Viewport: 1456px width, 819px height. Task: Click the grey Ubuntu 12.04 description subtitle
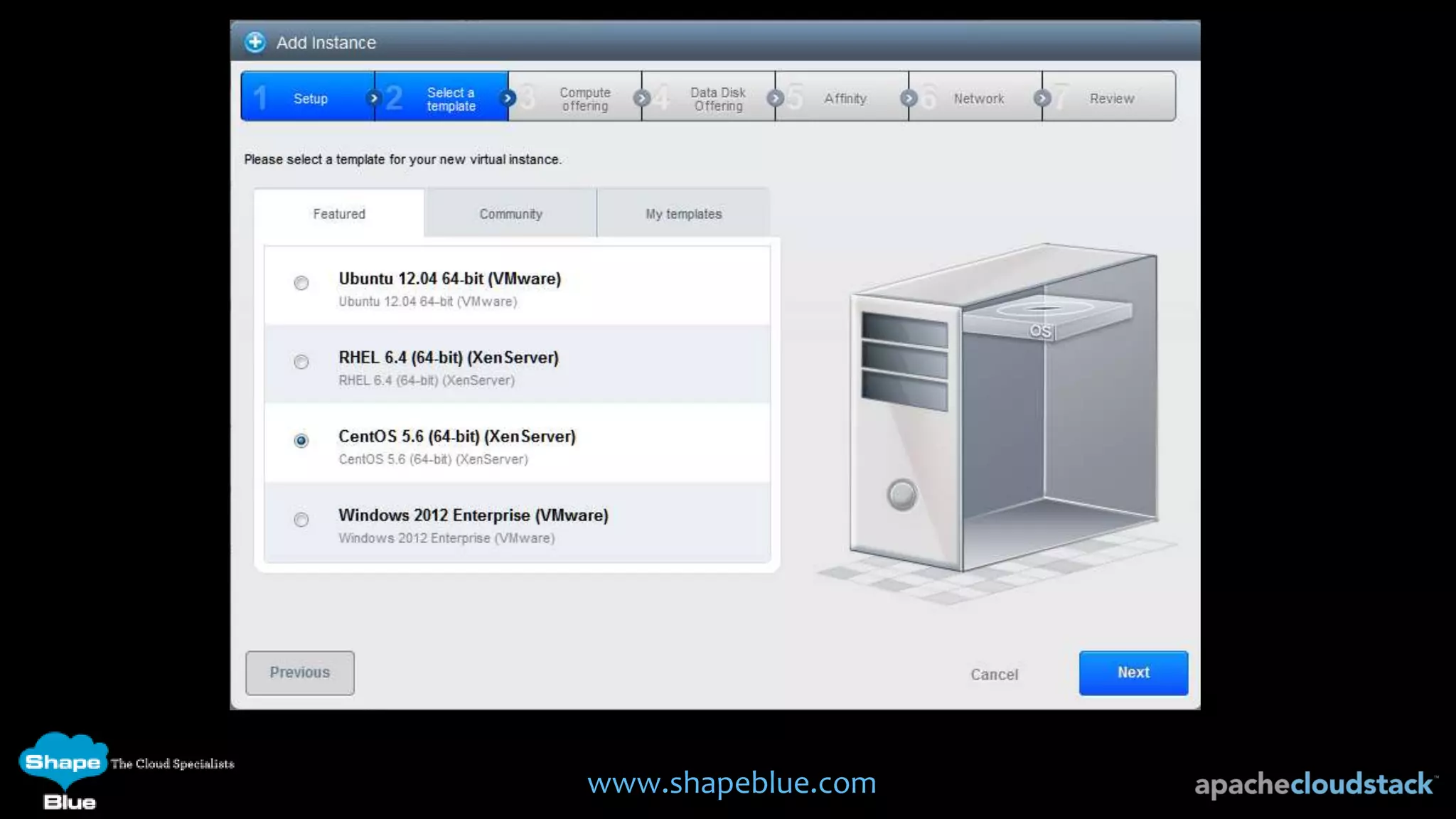coord(428,301)
